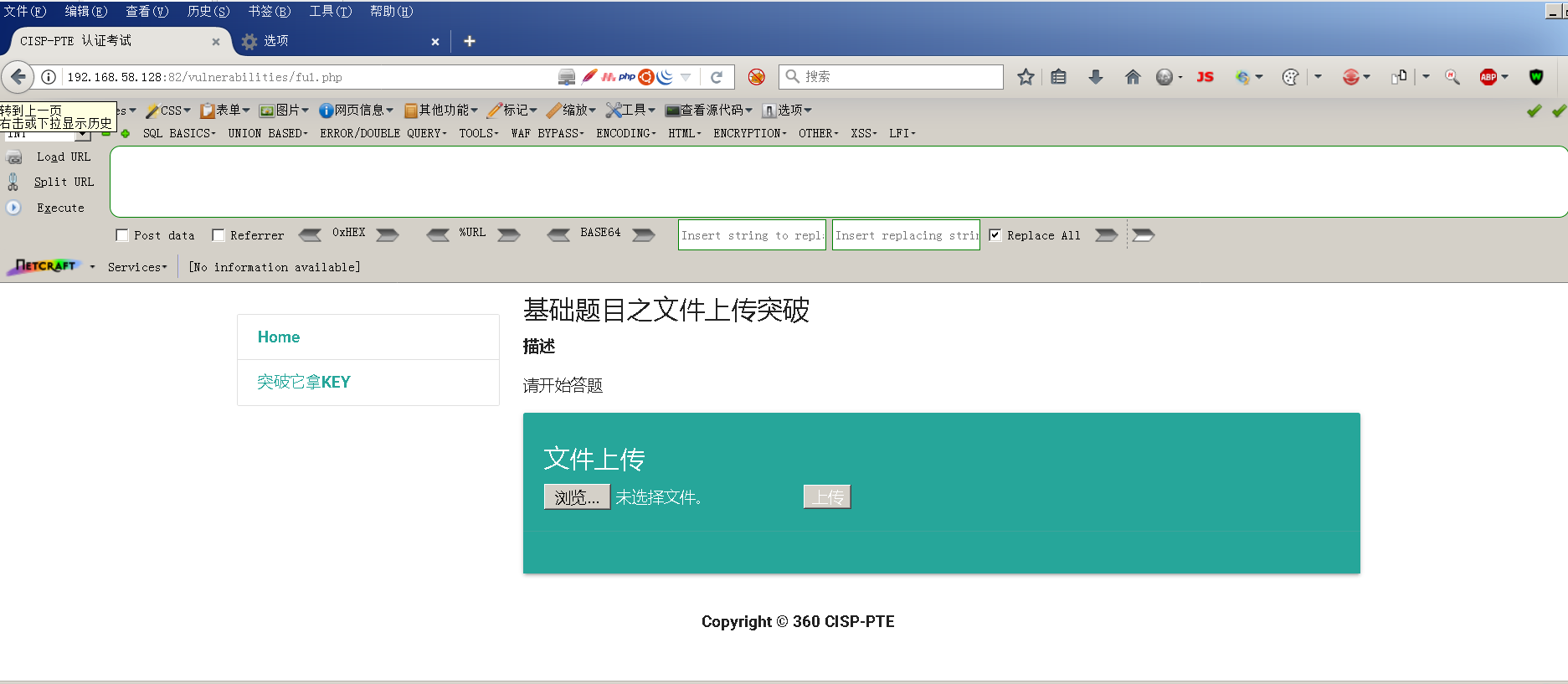This screenshot has width=1568, height=684.
Task: Click the PHP indicator icon in address bar
Action: (627, 77)
